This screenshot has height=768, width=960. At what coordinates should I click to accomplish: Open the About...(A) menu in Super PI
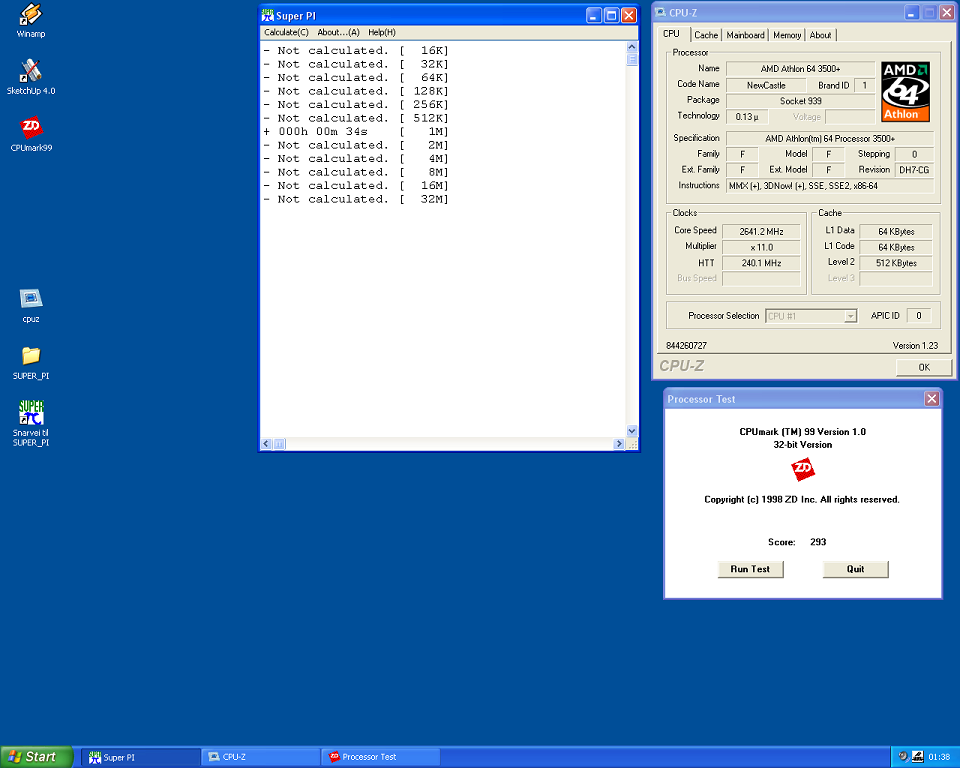(338, 32)
